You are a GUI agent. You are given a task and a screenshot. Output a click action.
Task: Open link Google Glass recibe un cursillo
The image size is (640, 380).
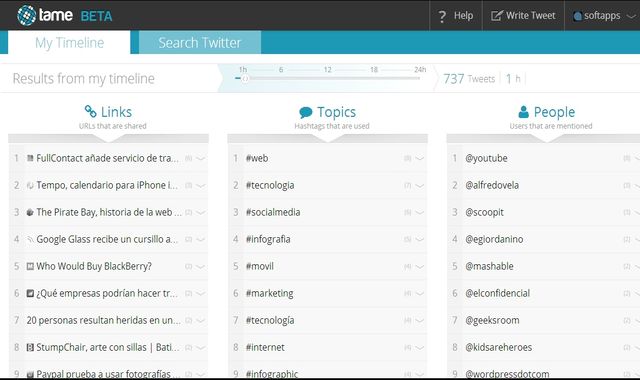107,239
